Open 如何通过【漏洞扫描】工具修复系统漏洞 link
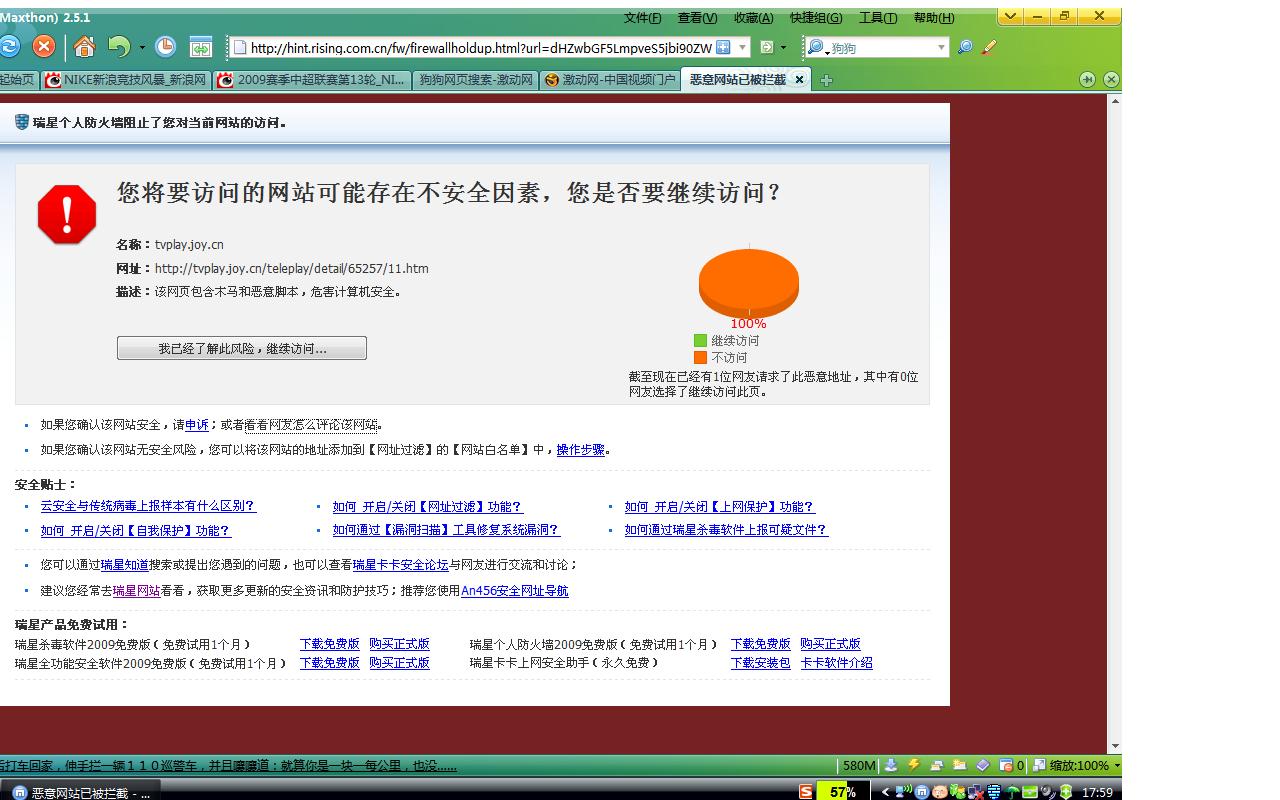Image resolution: width=1280 pixels, height=800 pixels. 446,530
